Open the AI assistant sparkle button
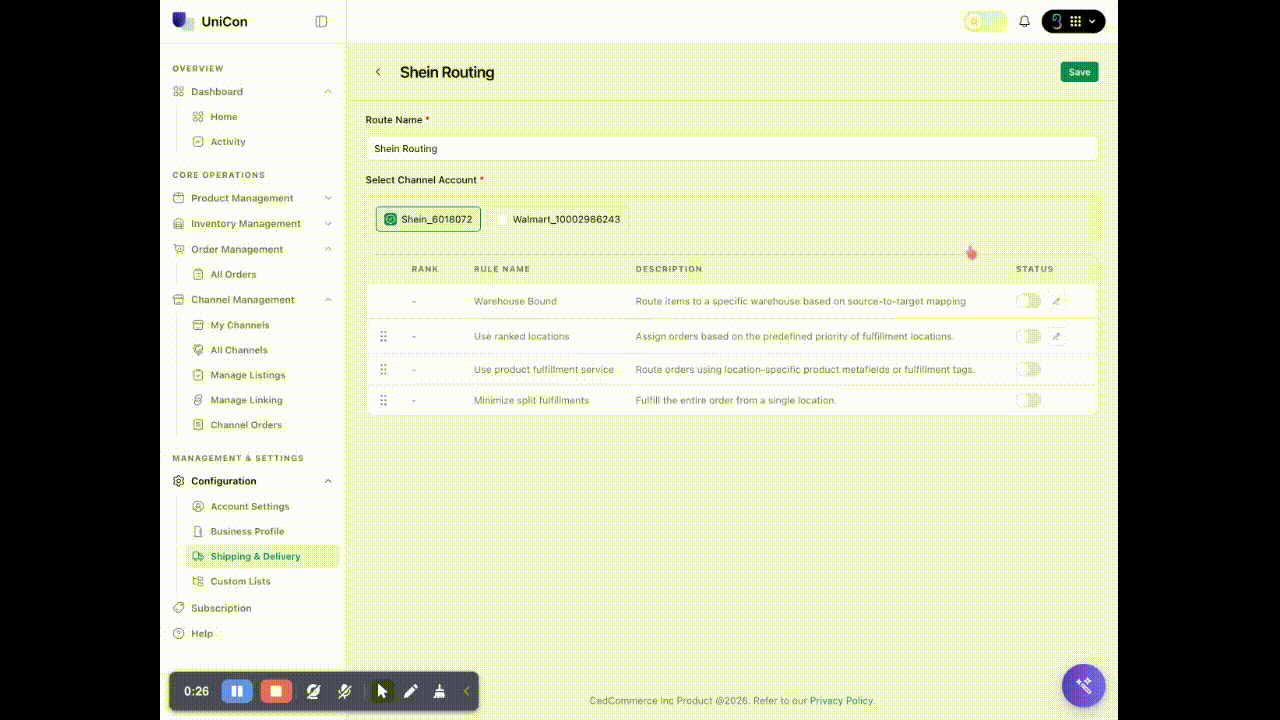The image size is (1280, 720). [x=1083, y=685]
